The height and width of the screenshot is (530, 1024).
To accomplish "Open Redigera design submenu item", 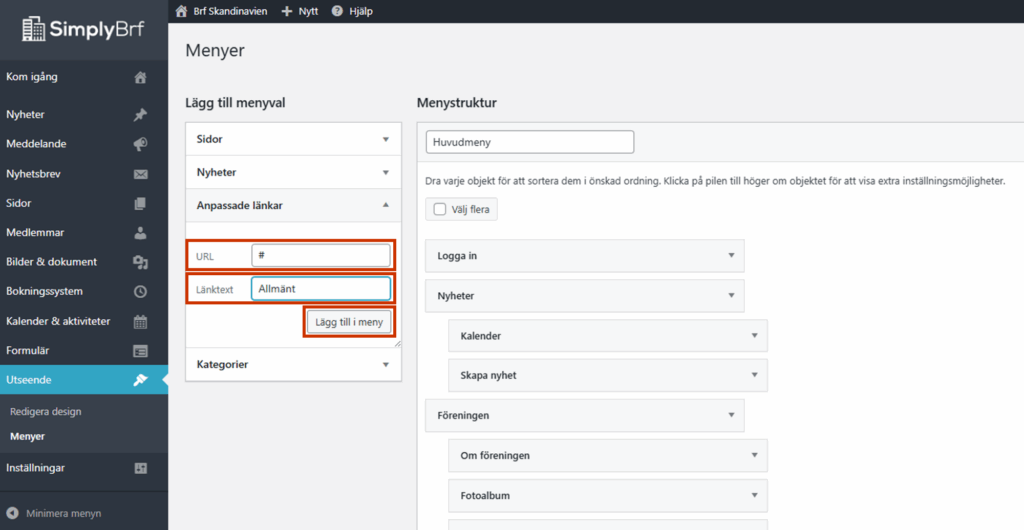I will coord(46,411).
